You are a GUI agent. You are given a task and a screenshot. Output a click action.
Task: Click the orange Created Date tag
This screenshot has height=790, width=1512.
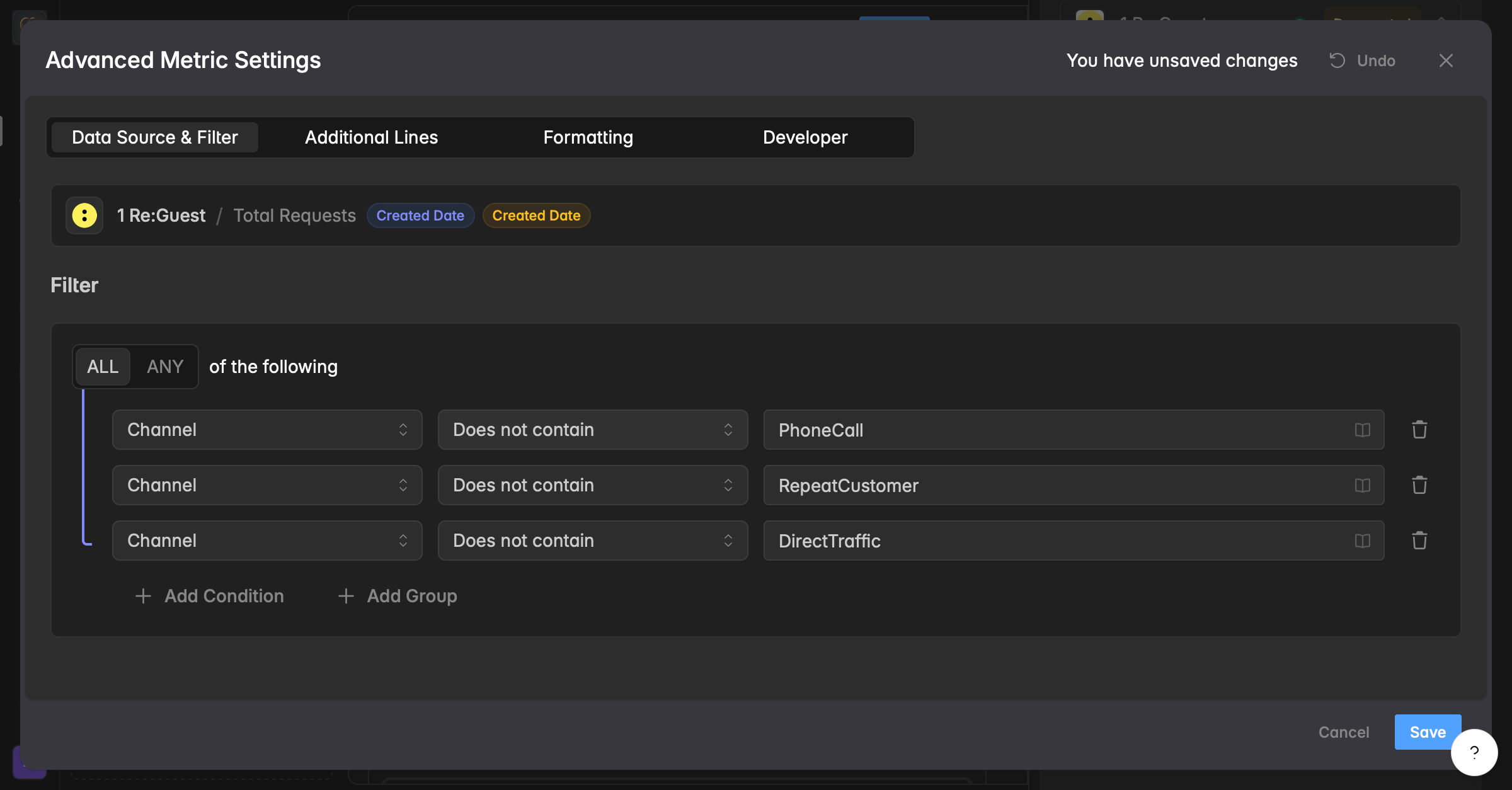pos(536,215)
